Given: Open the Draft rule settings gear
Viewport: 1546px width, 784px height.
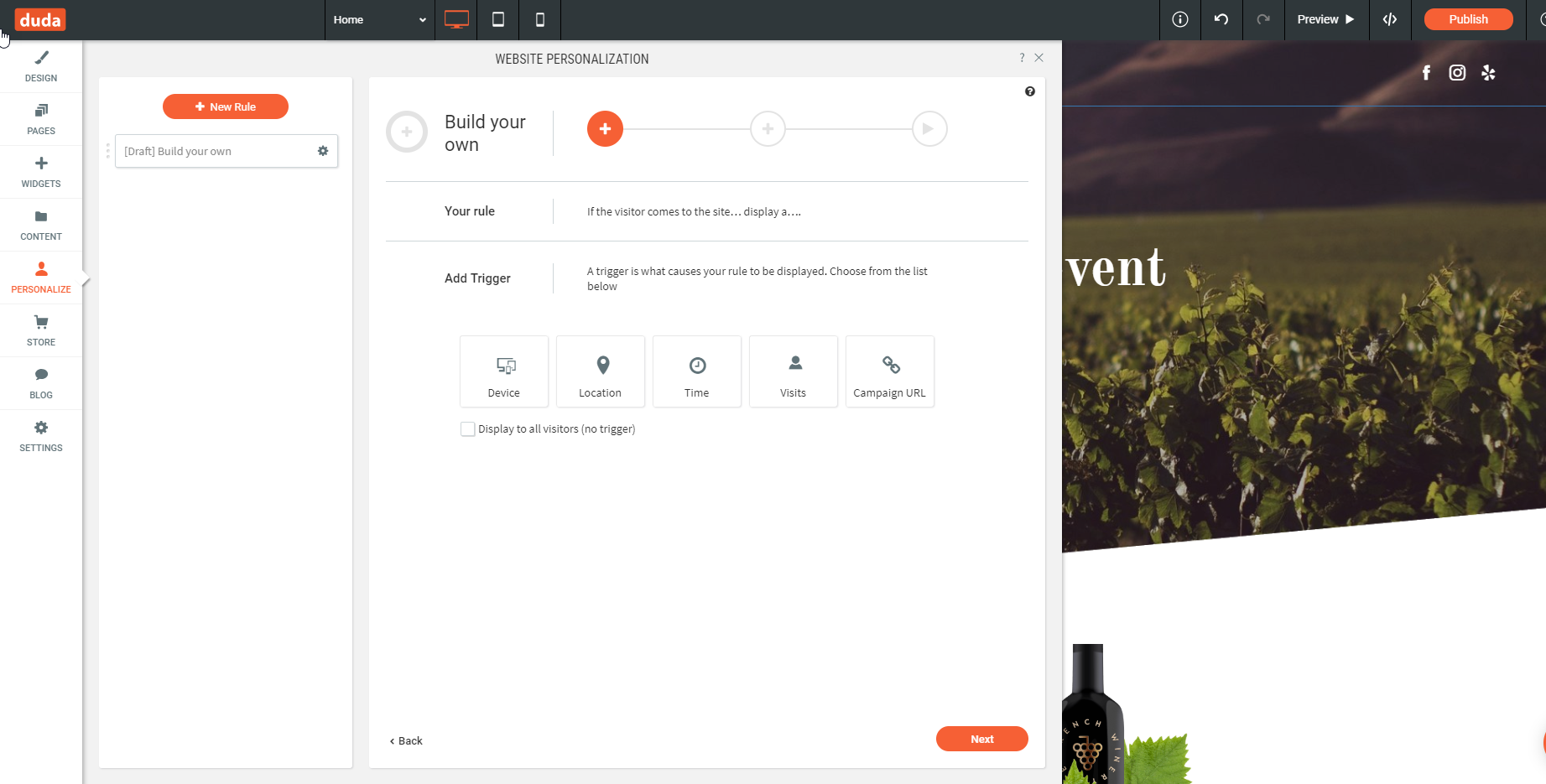Looking at the screenshot, I should [323, 151].
